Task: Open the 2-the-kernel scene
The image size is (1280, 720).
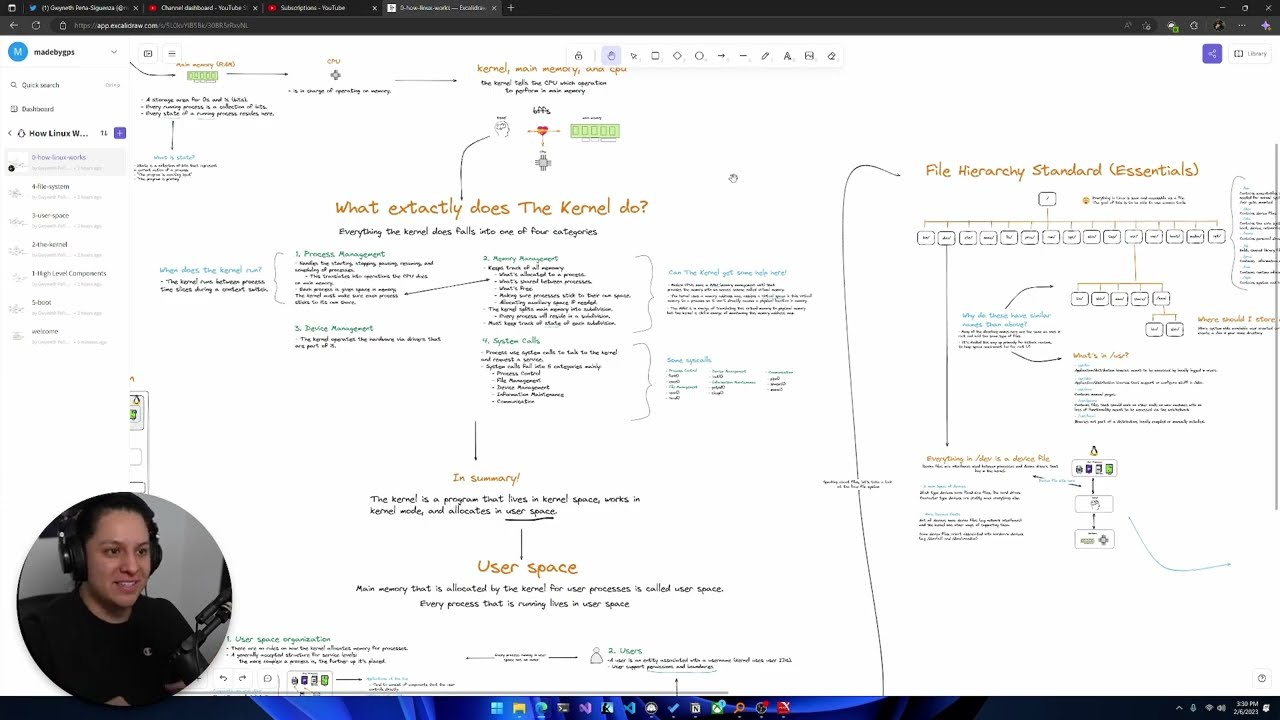Action: pyautogui.click(x=65, y=249)
